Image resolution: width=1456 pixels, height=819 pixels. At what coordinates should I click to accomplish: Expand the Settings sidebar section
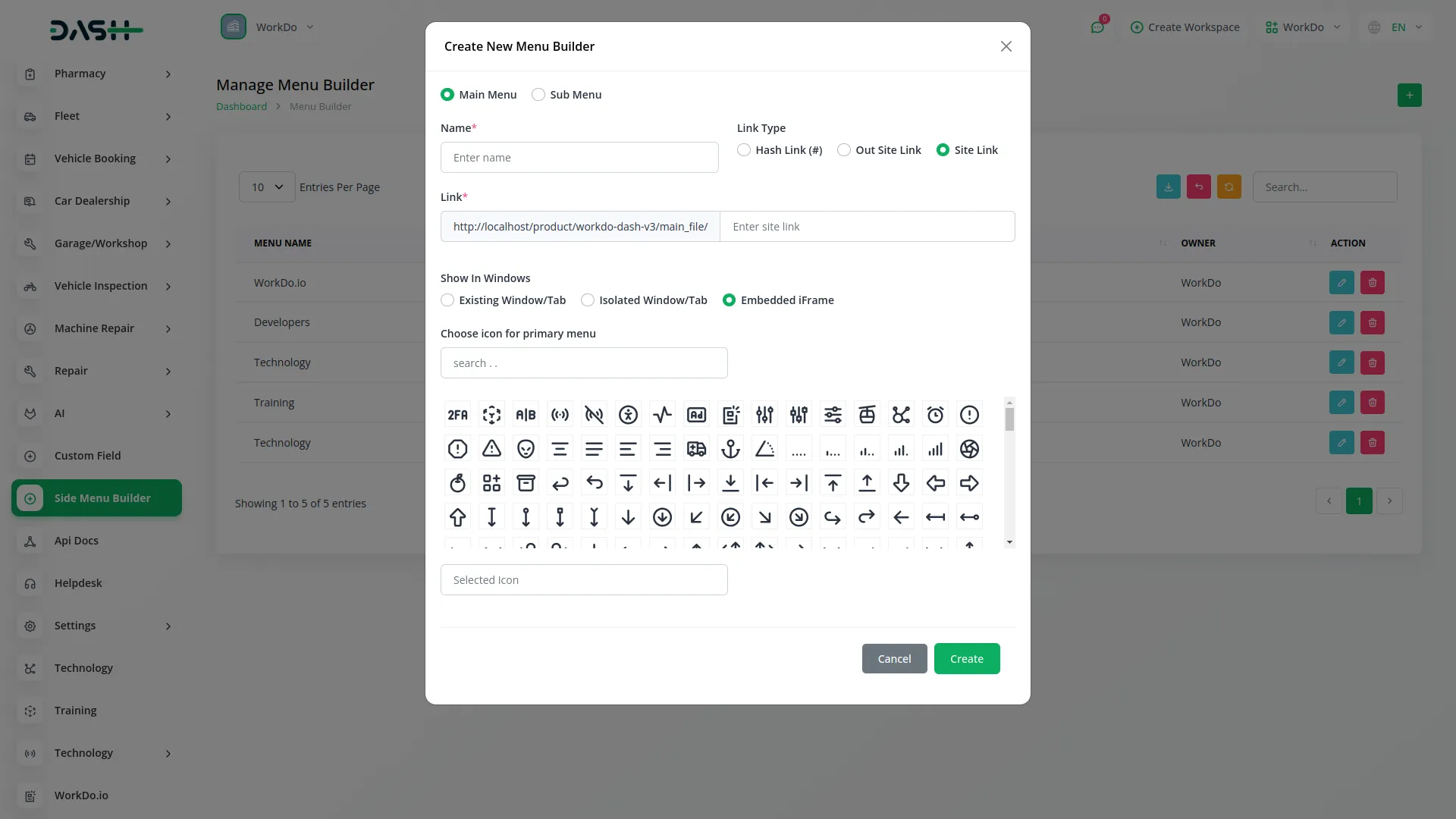tap(96, 626)
